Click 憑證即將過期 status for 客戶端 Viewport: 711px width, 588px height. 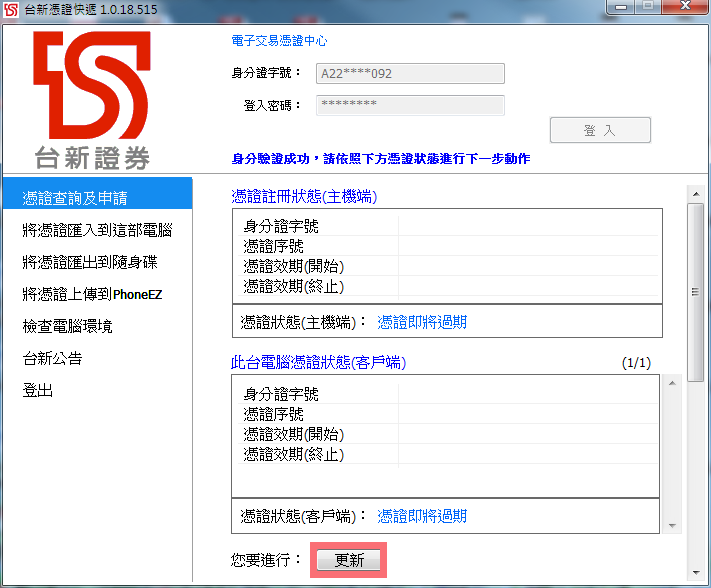tap(422, 516)
